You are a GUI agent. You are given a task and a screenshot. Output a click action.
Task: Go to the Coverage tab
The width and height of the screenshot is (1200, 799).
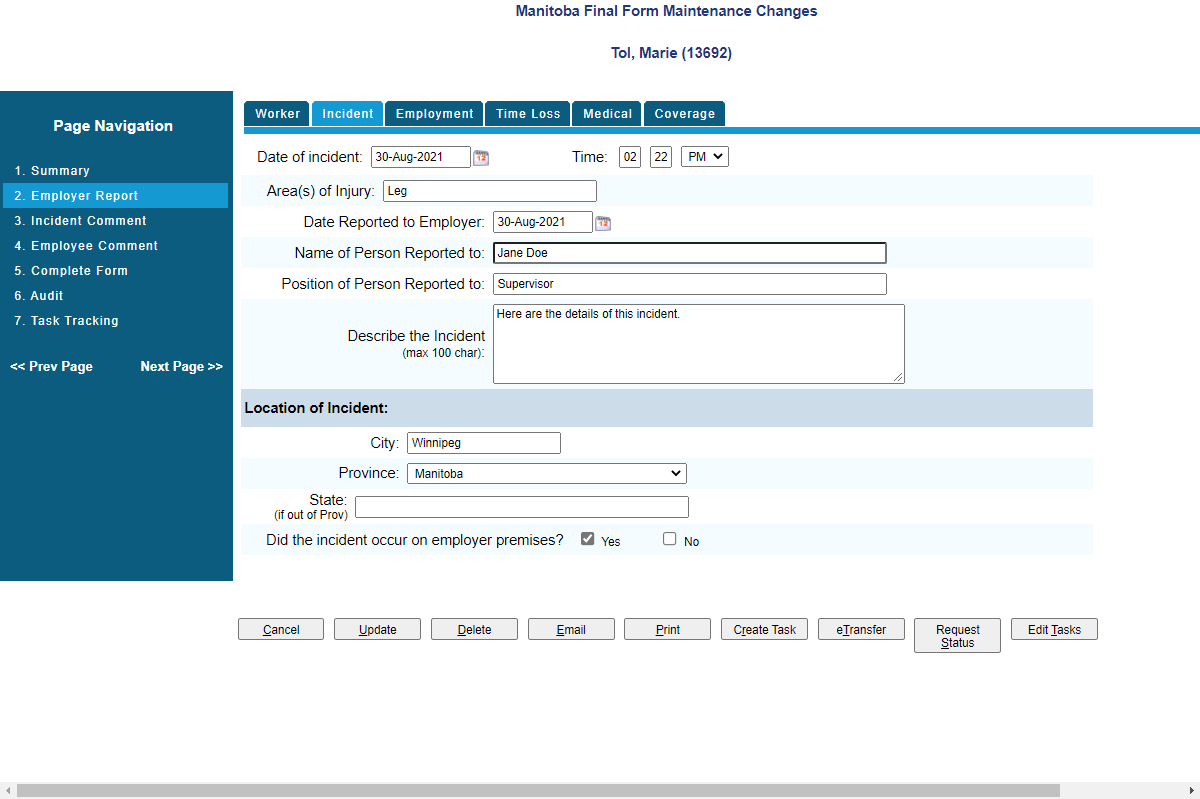pos(685,114)
